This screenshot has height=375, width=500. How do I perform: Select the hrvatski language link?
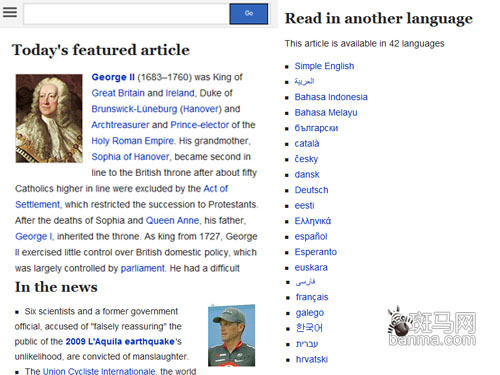(312, 359)
